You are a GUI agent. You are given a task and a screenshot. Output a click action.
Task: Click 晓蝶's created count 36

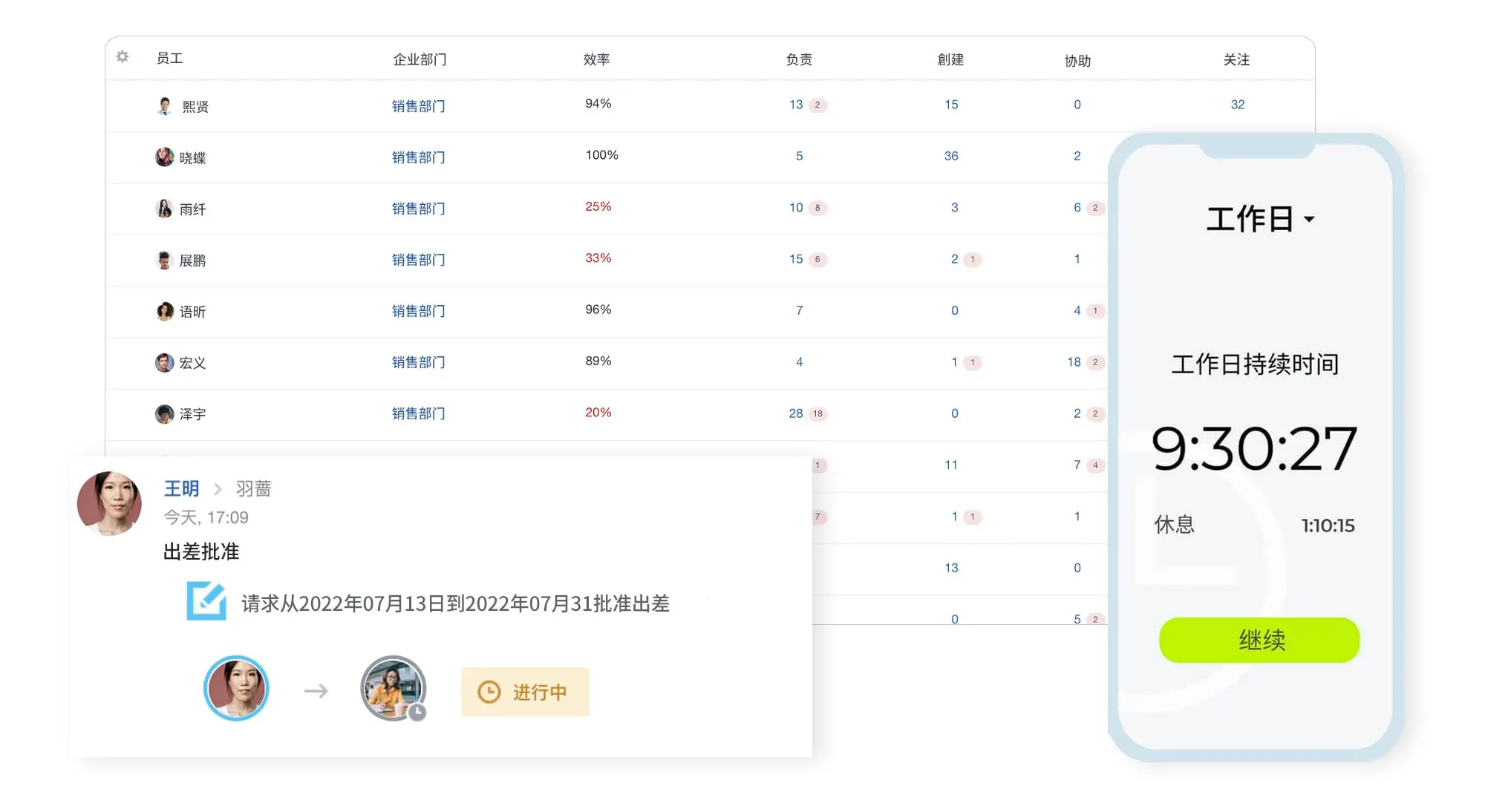point(951,156)
